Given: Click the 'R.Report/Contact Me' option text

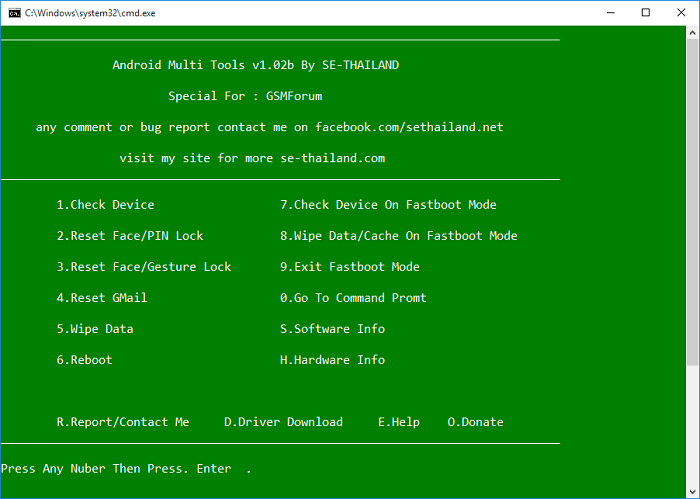Looking at the screenshot, I should click(123, 422).
